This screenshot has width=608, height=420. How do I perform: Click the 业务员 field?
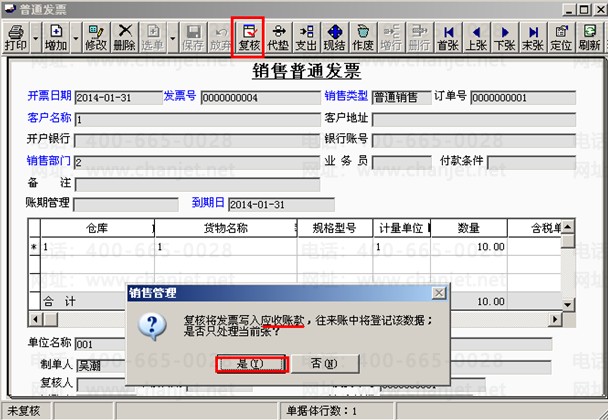(402, 162)
